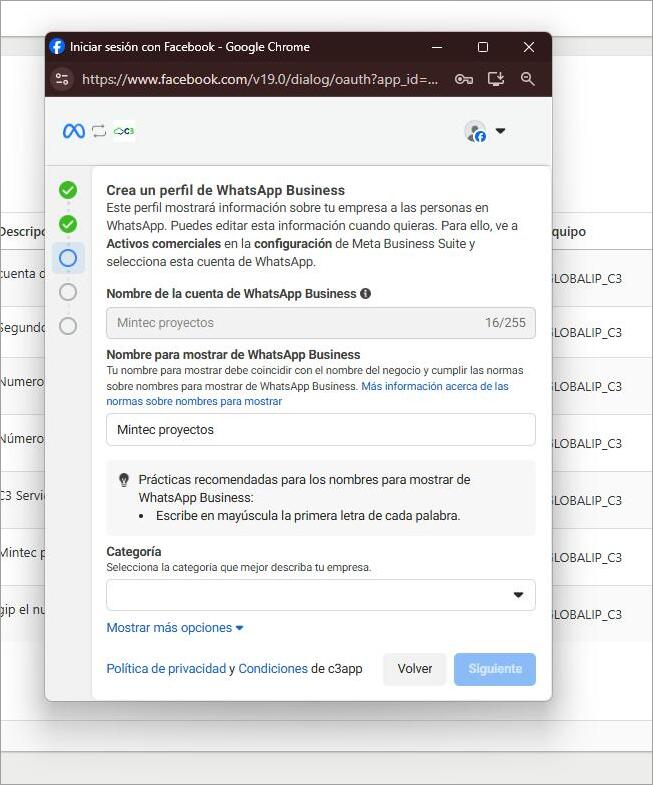Open display name guidelines link

[307, 394]
